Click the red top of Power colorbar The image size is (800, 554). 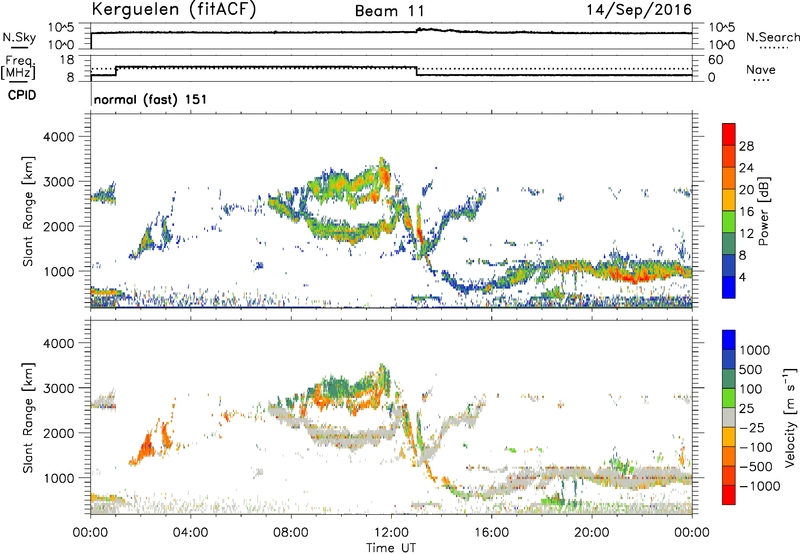[729, 134]
